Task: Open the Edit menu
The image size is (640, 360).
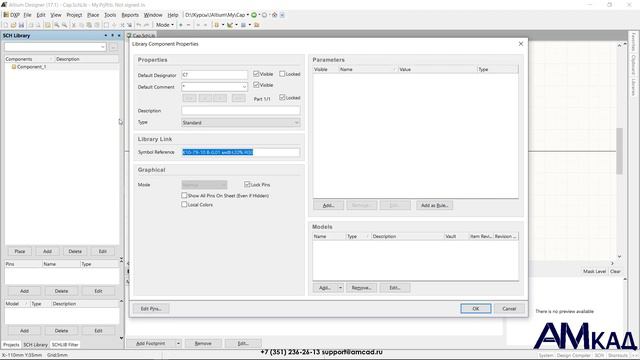Action: (x=41, y=15)
